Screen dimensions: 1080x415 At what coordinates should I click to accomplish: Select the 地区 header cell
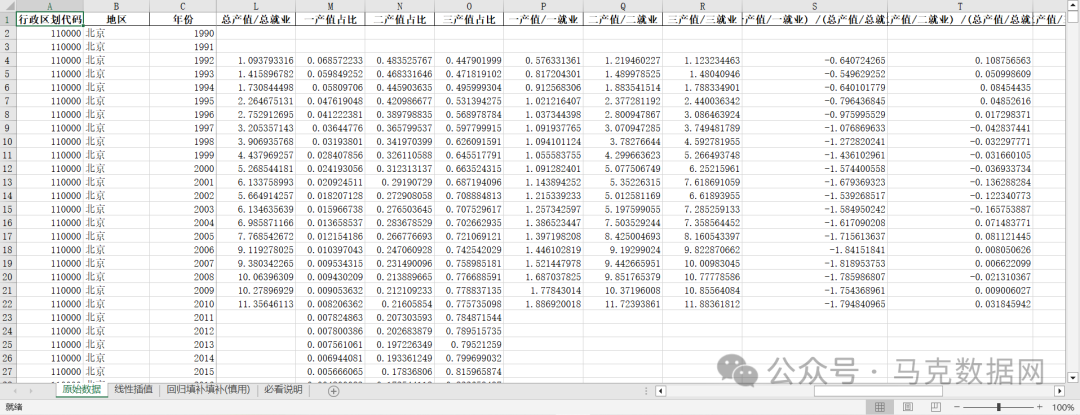click(116, 20)
